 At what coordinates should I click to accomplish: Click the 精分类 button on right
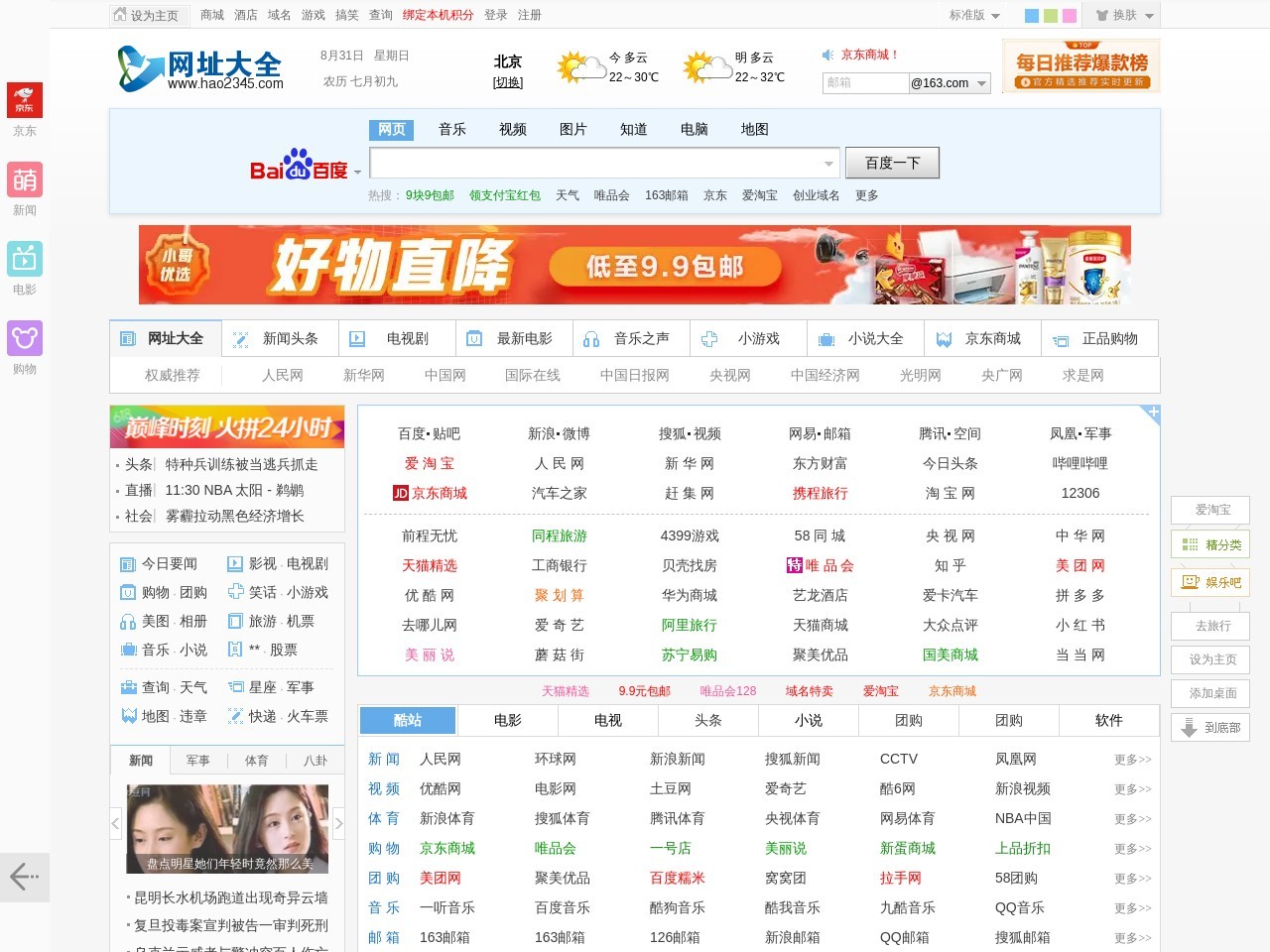[x=1210, y=544]
